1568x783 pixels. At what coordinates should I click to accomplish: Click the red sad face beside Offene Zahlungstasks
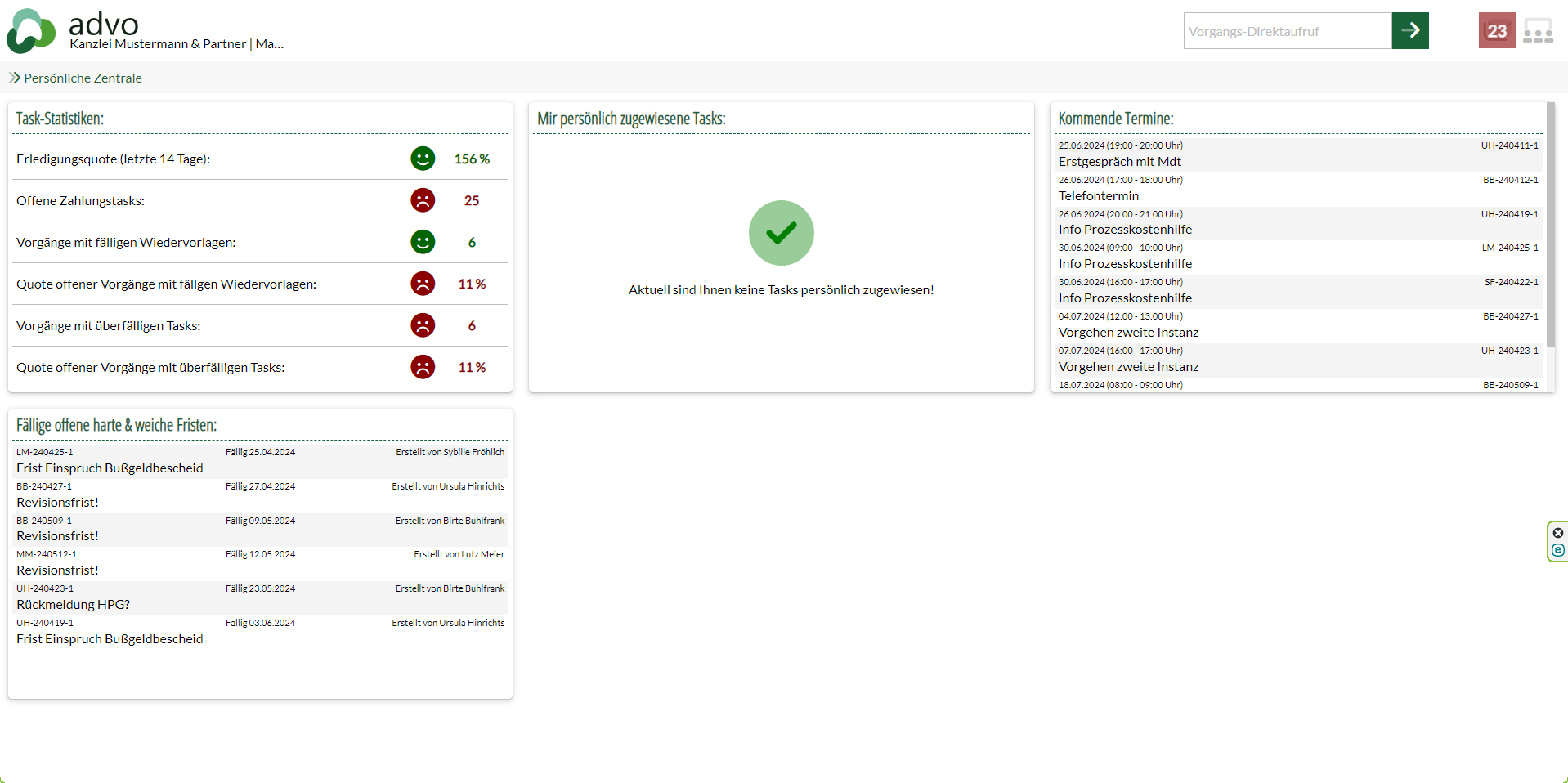(x=423, y=200)
